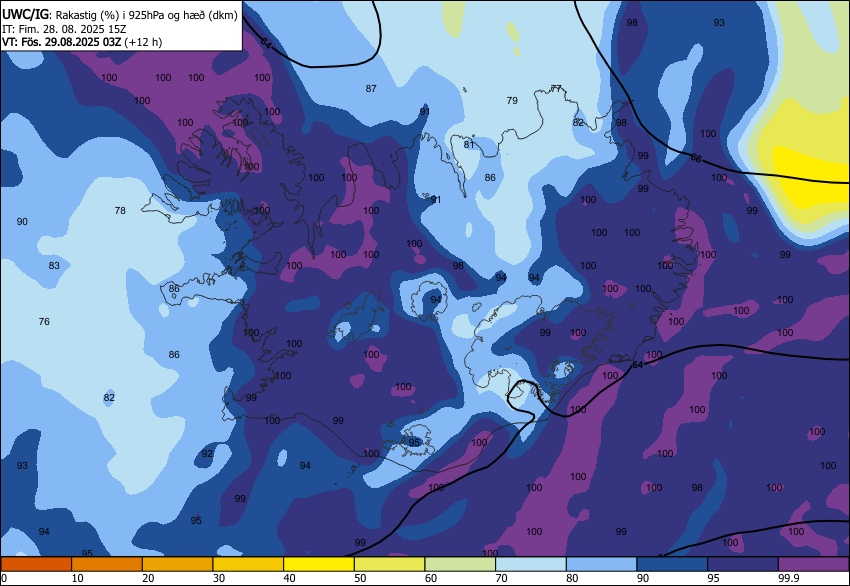
Task: Click the '99.9' legend tick label
Action: click(x=788, y=578)
